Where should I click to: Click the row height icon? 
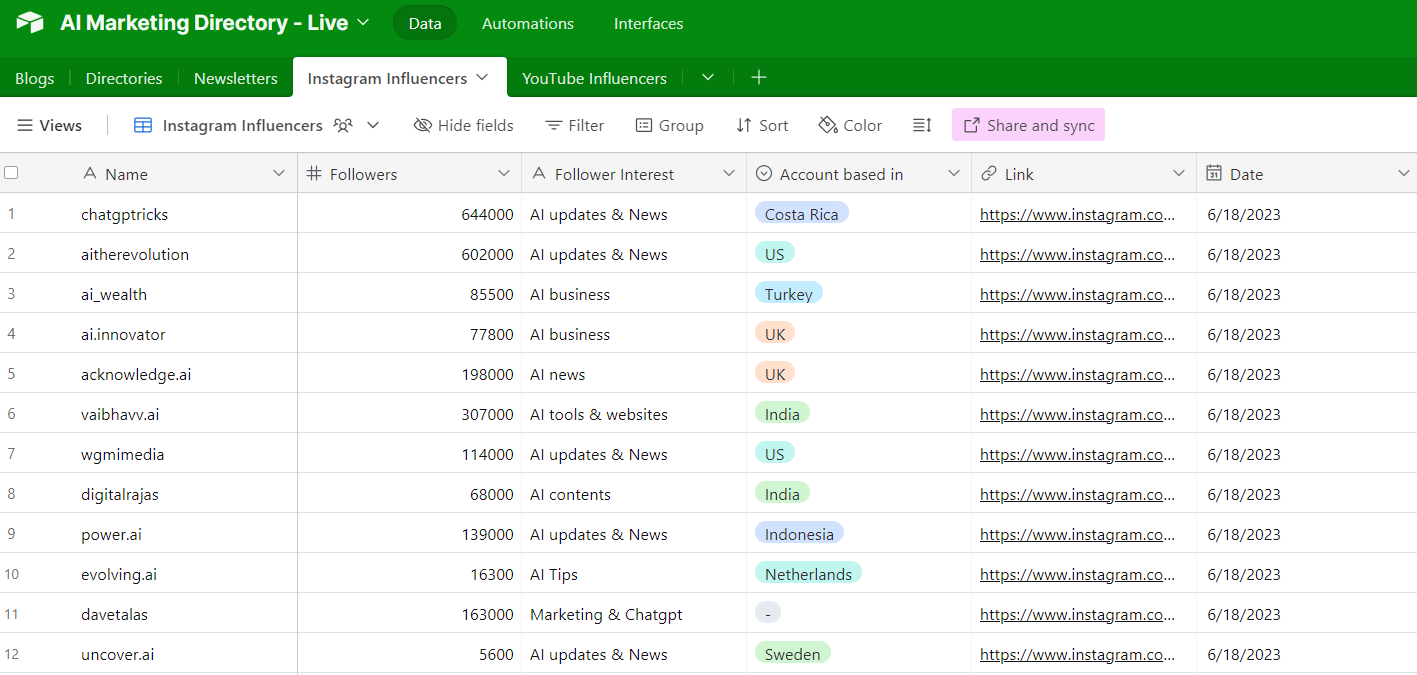coord(922,125)
